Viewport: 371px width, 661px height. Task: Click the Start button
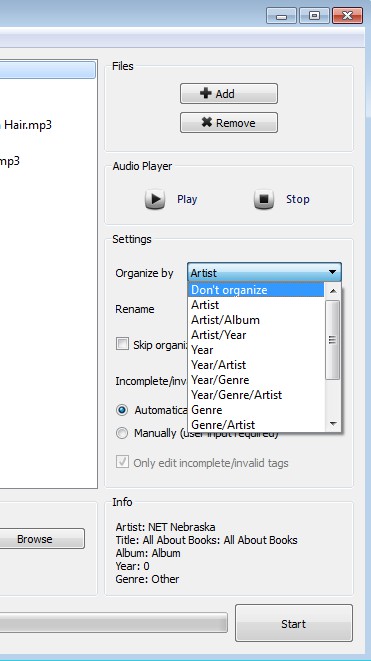point(294,623)
